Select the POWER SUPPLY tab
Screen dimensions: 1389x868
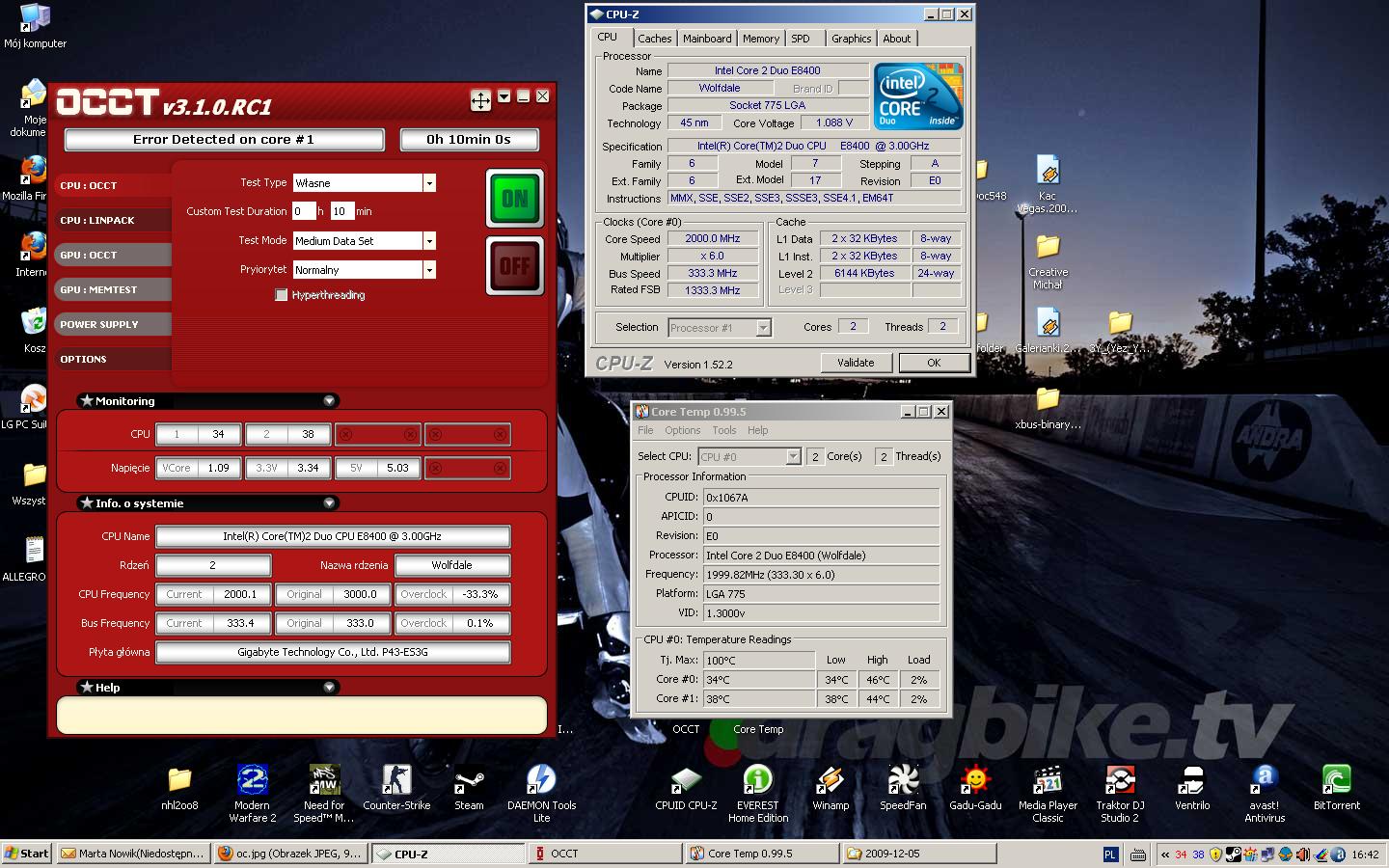(113, 324)
